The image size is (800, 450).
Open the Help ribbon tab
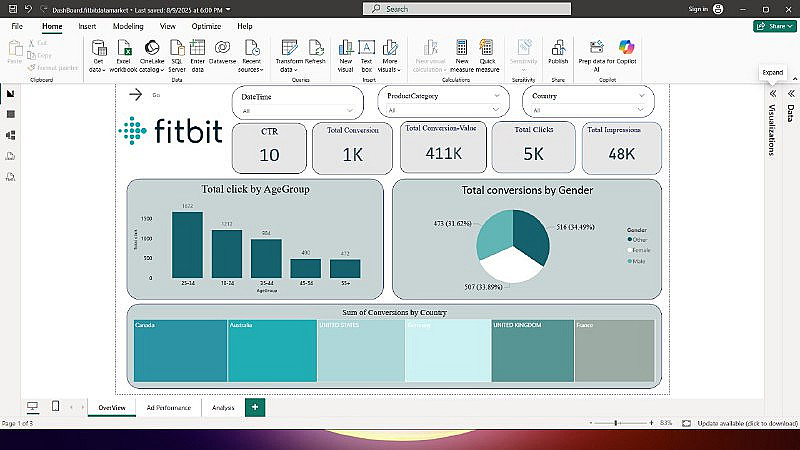244,26
